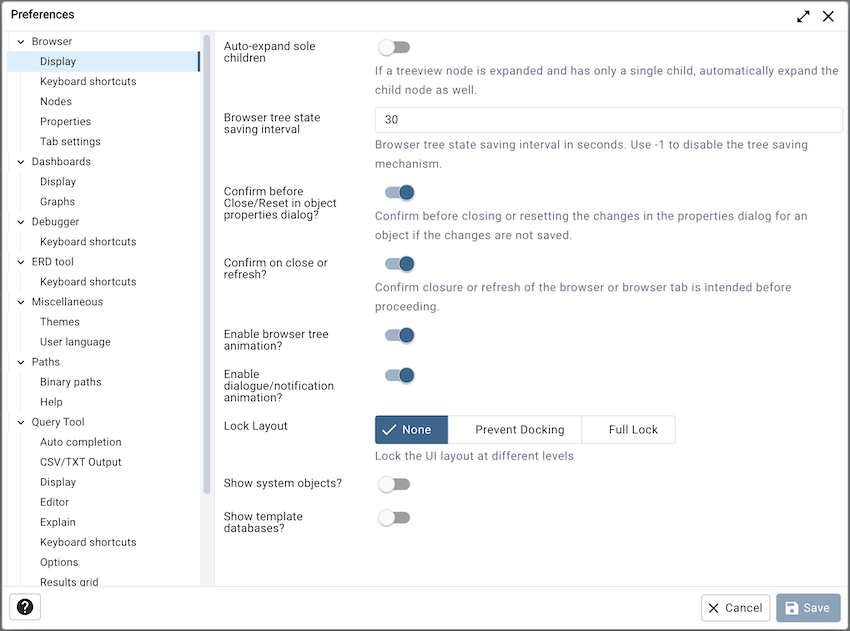This screenshot has width=850, height=631.
Task: Collapse the Dashboards tree node
Action: pos(21,162)
